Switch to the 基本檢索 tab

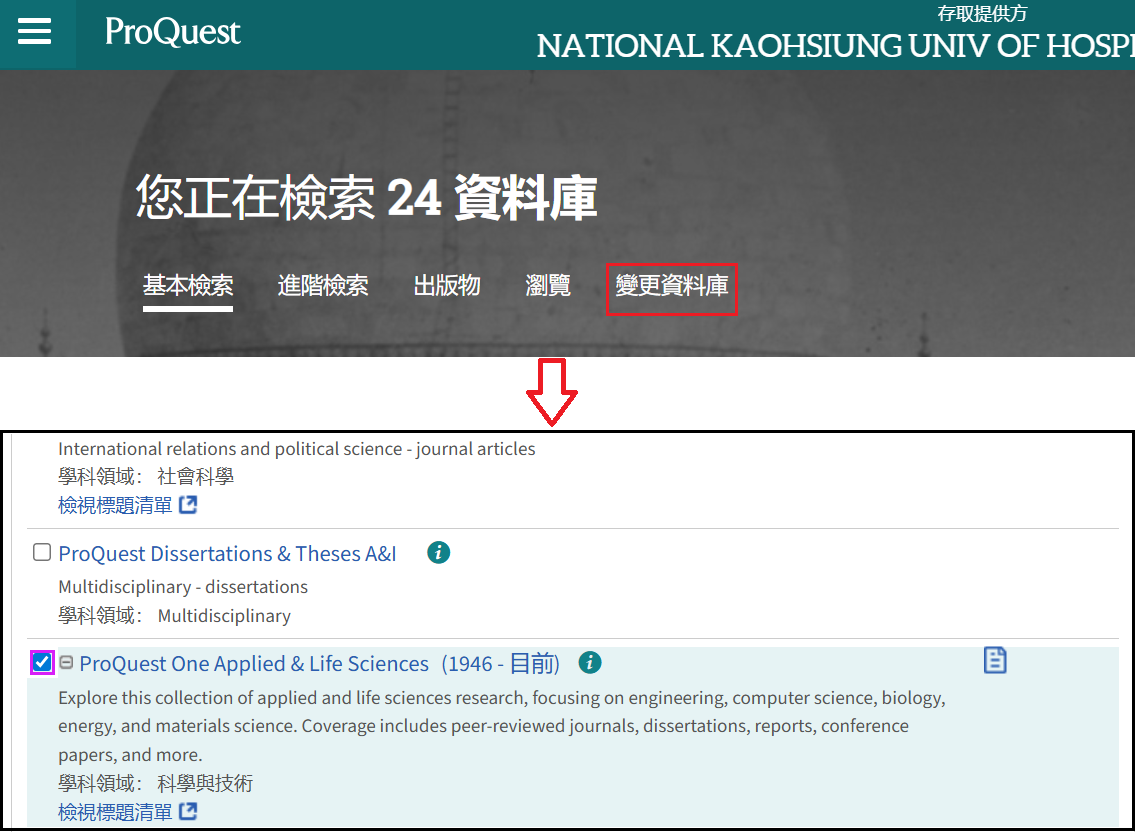click(x=188, y=286)
